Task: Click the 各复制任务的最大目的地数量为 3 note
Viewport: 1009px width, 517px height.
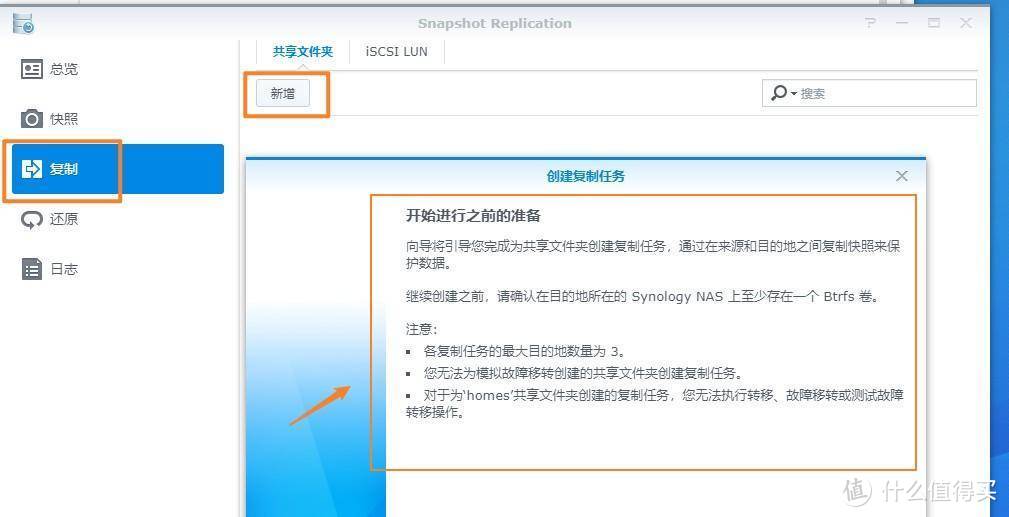Action: pos(524,352)
